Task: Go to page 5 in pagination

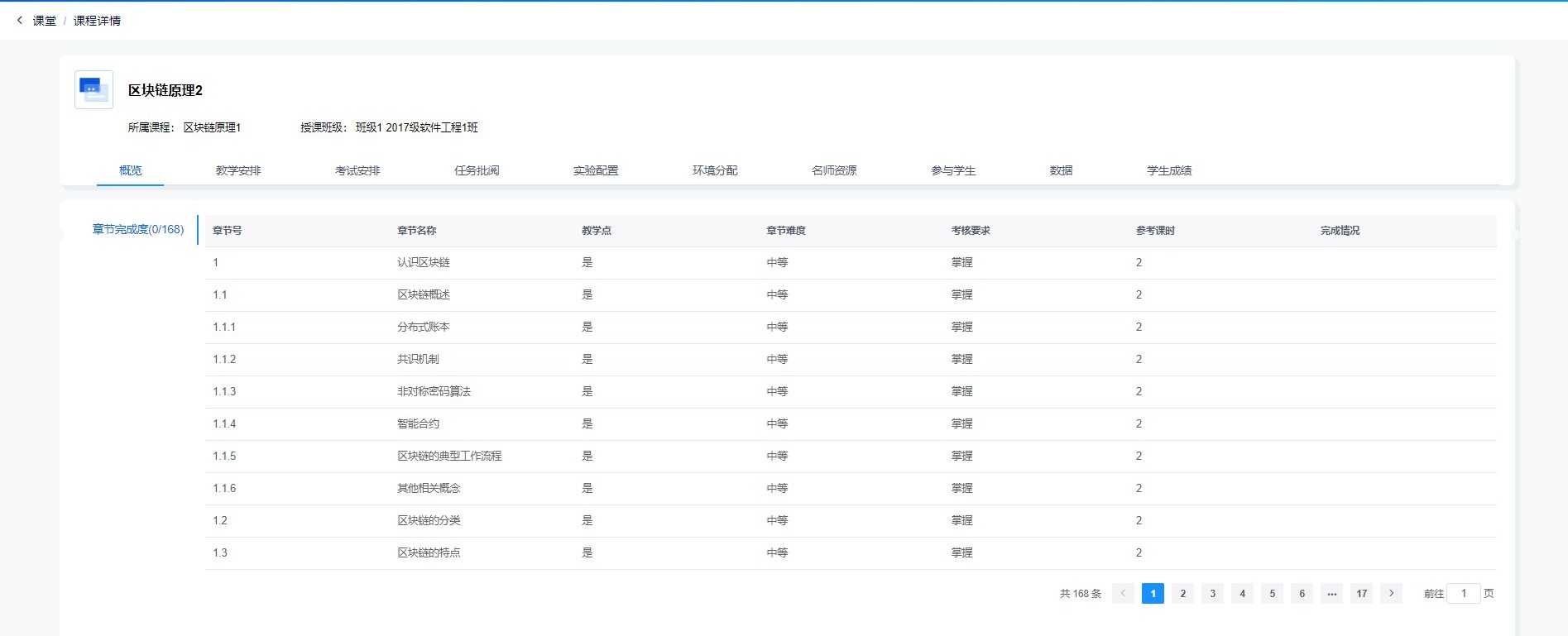Action: [1272, 593]
